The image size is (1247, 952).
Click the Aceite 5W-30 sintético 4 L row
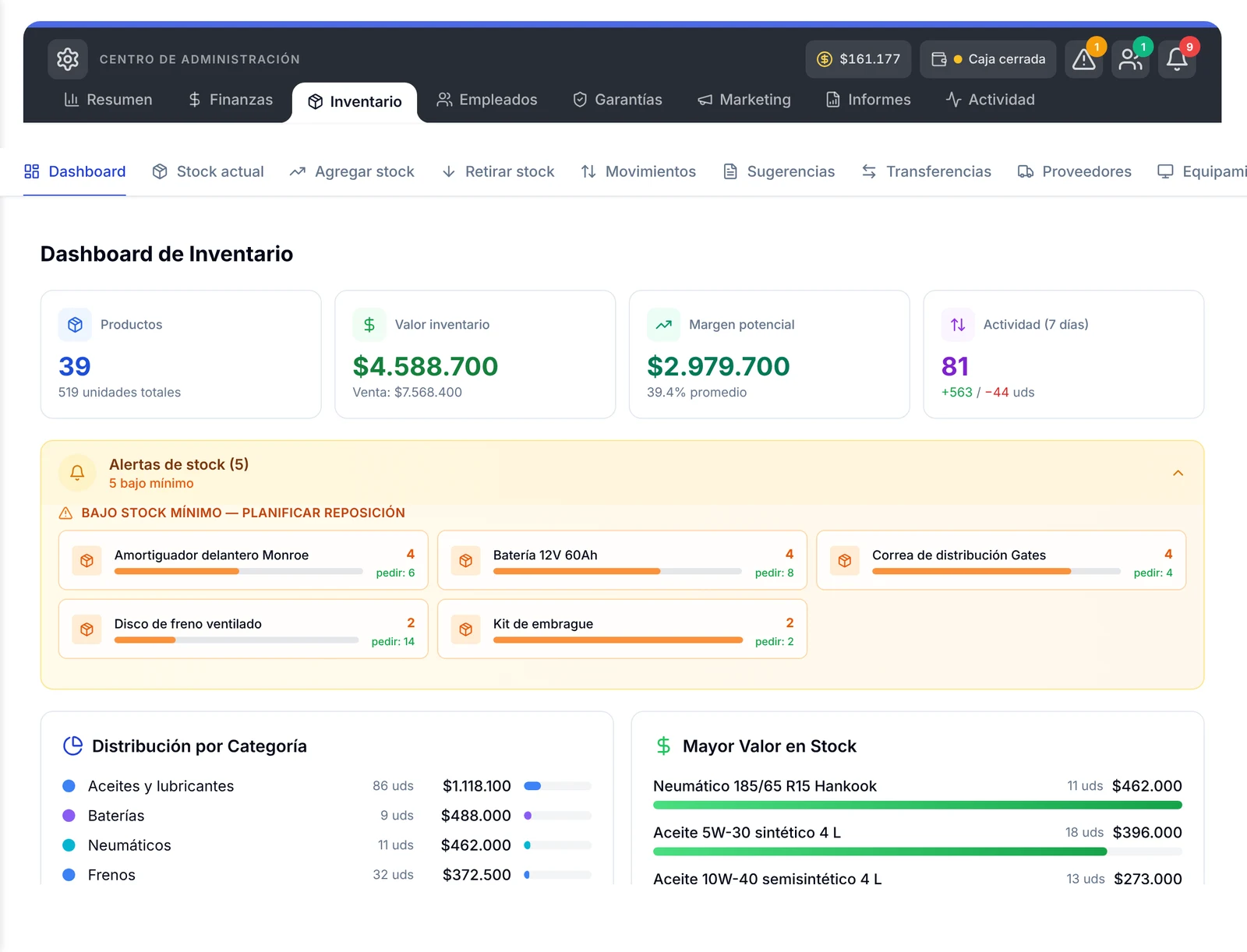tap(917, 840)
